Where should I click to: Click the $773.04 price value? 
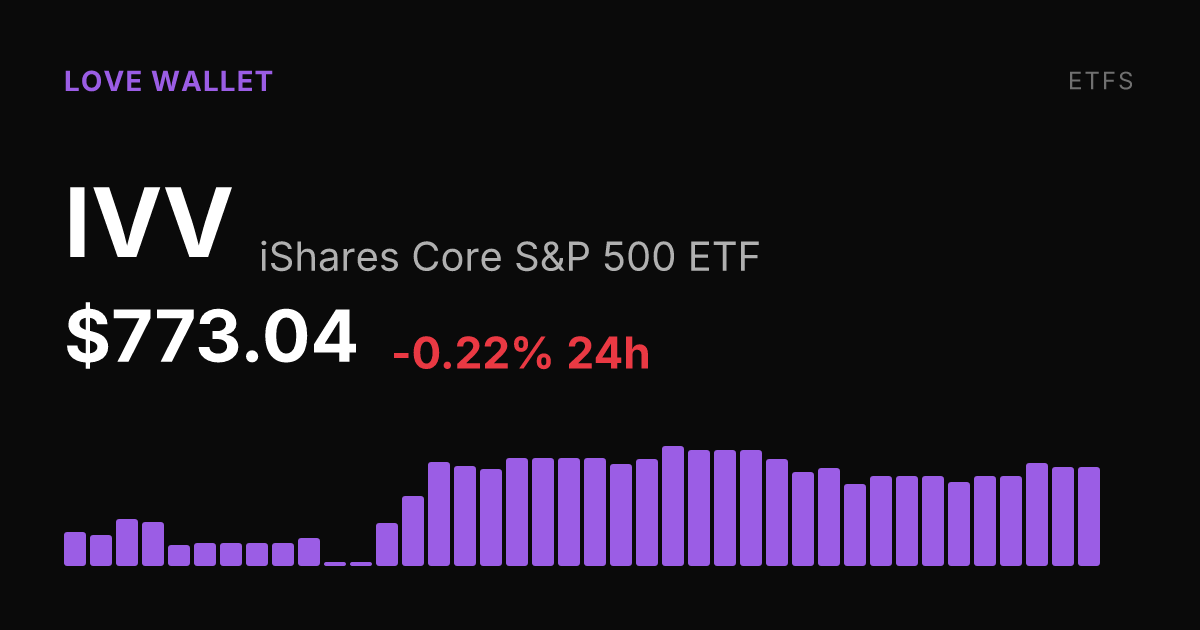(x=211, y=337)
